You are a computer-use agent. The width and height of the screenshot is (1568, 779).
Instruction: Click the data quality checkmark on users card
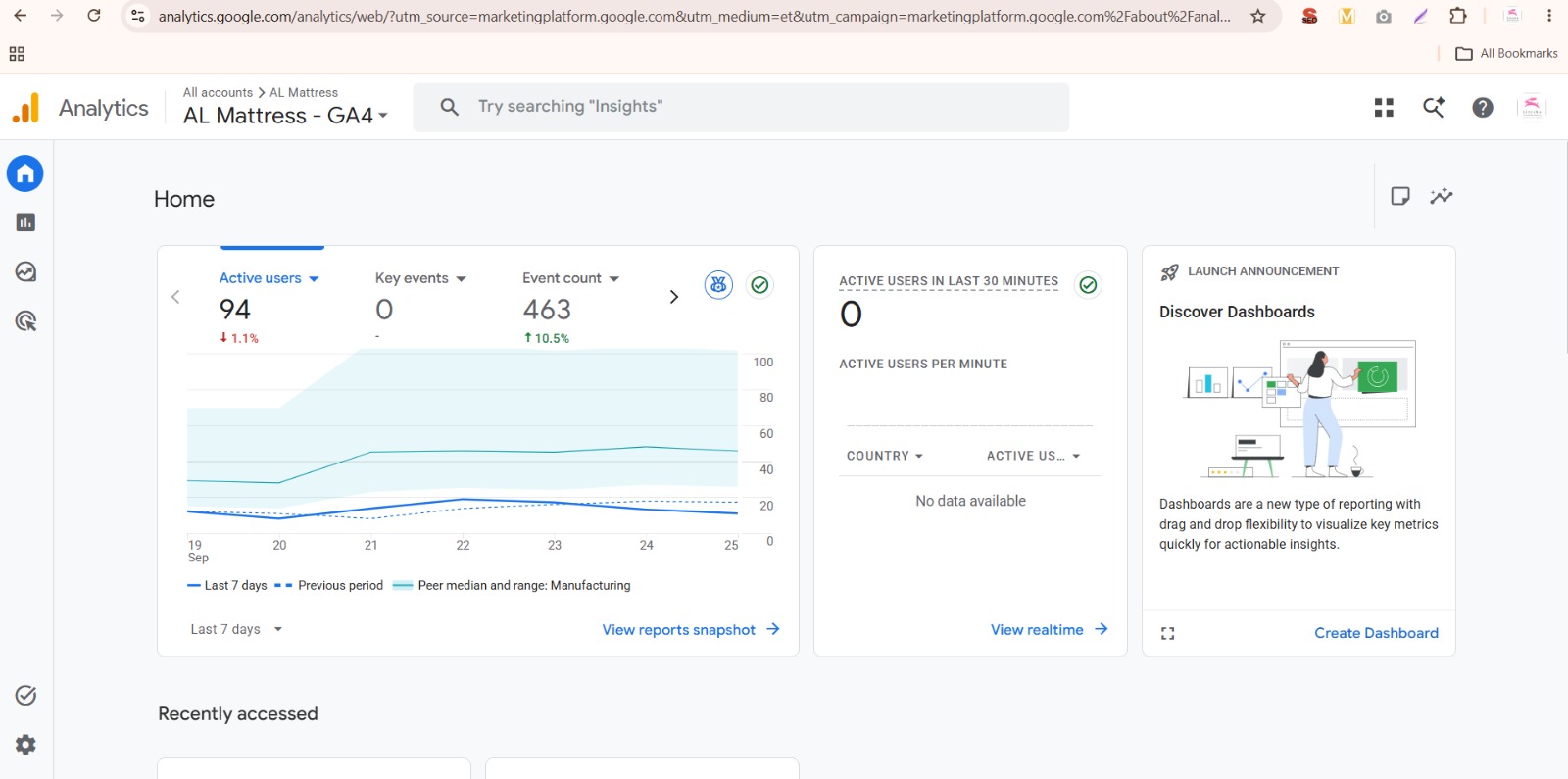click(x=759, y=285)
